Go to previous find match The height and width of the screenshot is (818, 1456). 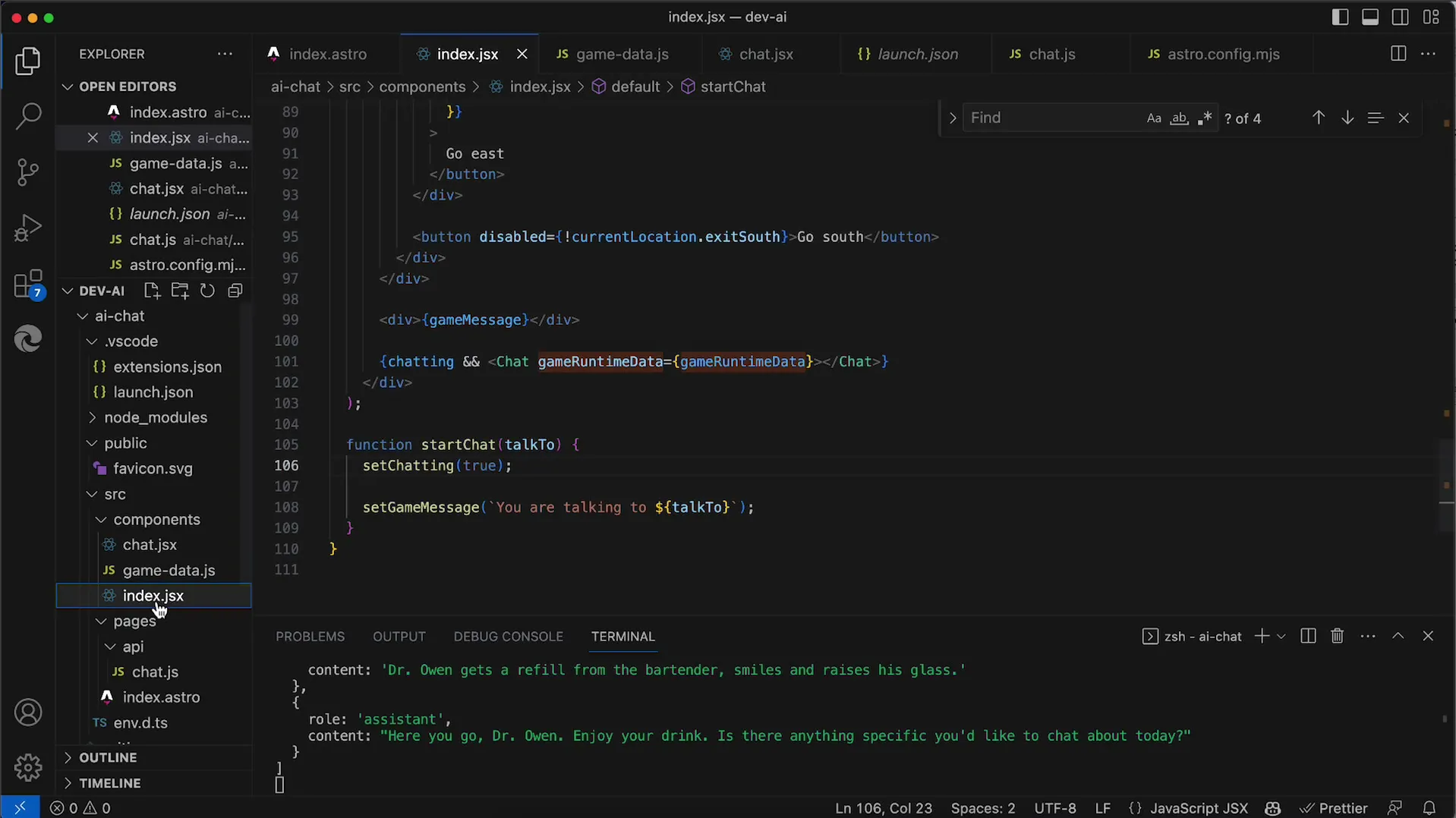coord(1319,118)
